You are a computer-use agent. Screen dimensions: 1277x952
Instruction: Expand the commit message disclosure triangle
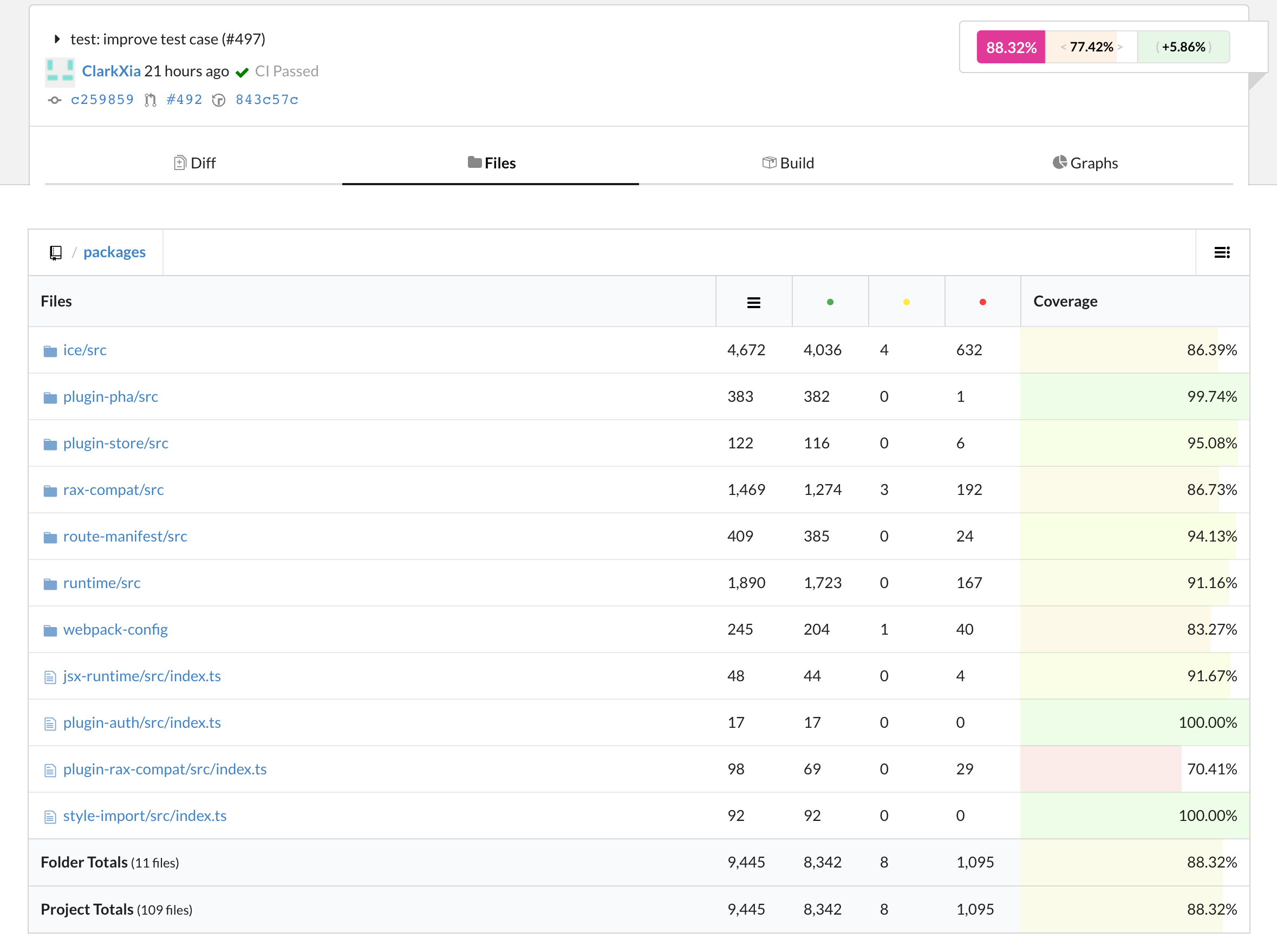[56, 38]
